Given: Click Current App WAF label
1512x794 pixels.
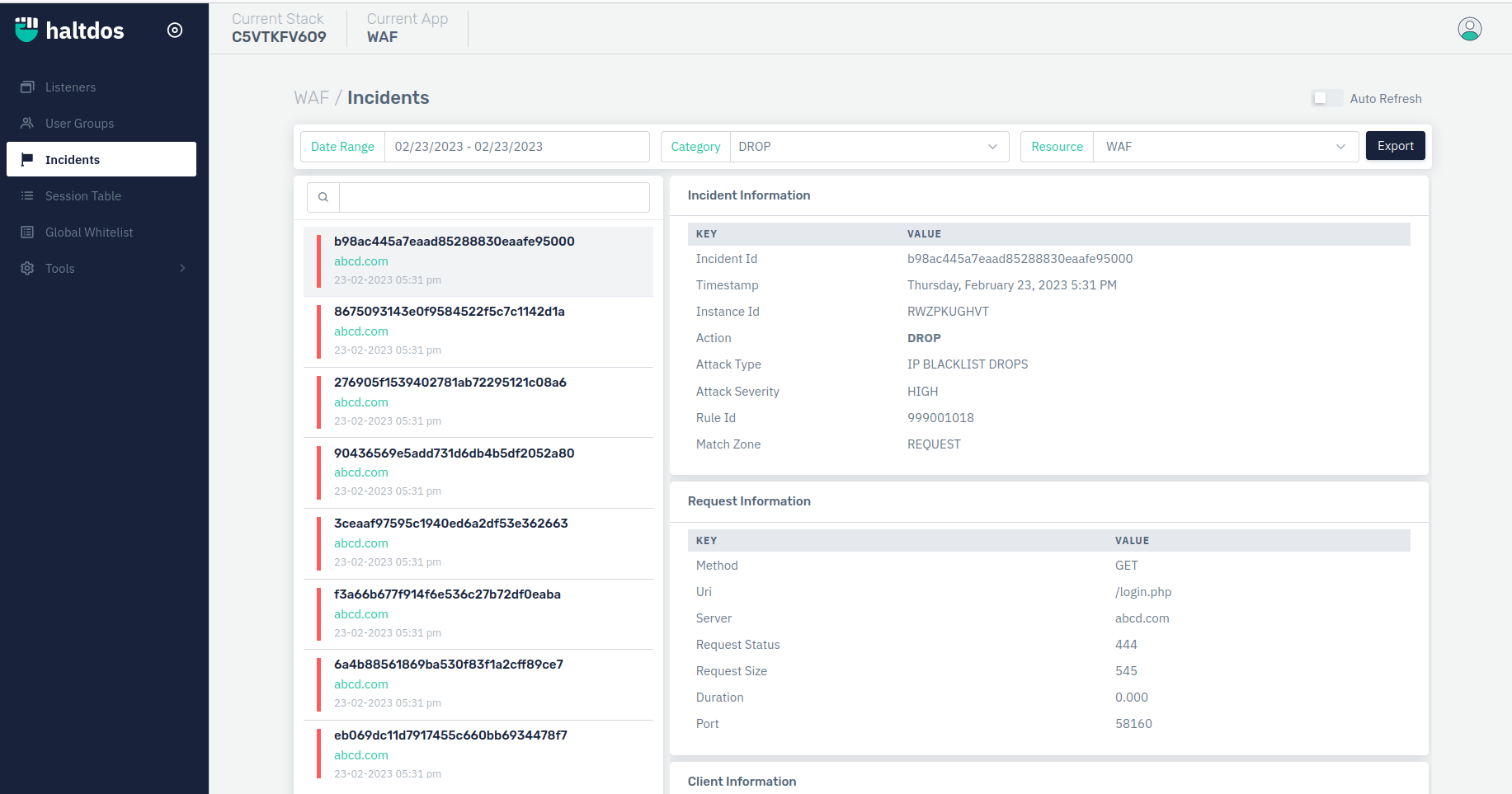Looking at the screenshot, I should click(x=407, y=28).
